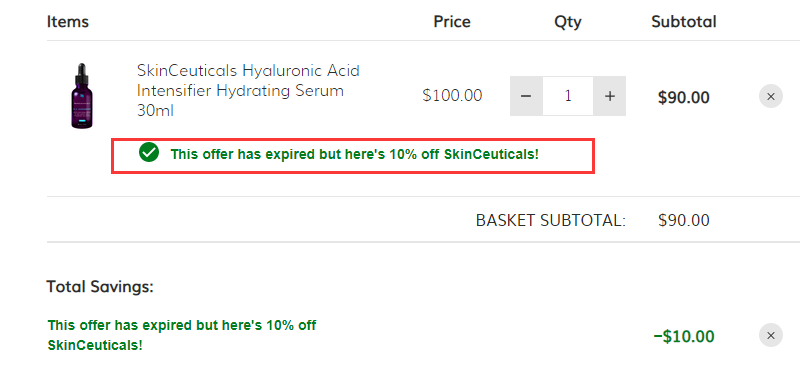Click the bold $90.00 item subtotal
Viewport: 810px width, 392px height.
pyautogui.click(x=683, y=97)
